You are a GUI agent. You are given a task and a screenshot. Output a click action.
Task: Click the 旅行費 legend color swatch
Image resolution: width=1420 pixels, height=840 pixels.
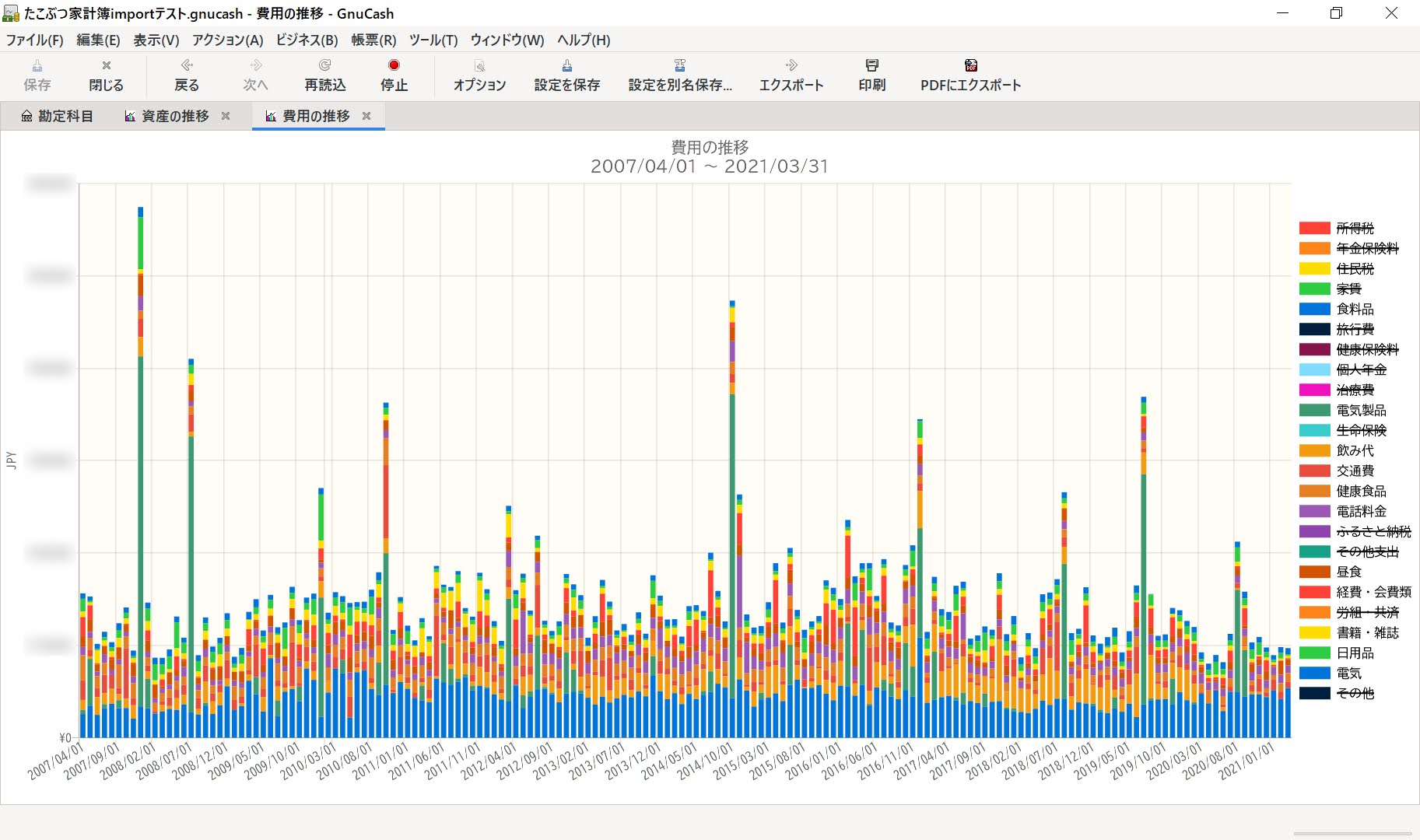pyautogui.click(x=1315, y=329)
